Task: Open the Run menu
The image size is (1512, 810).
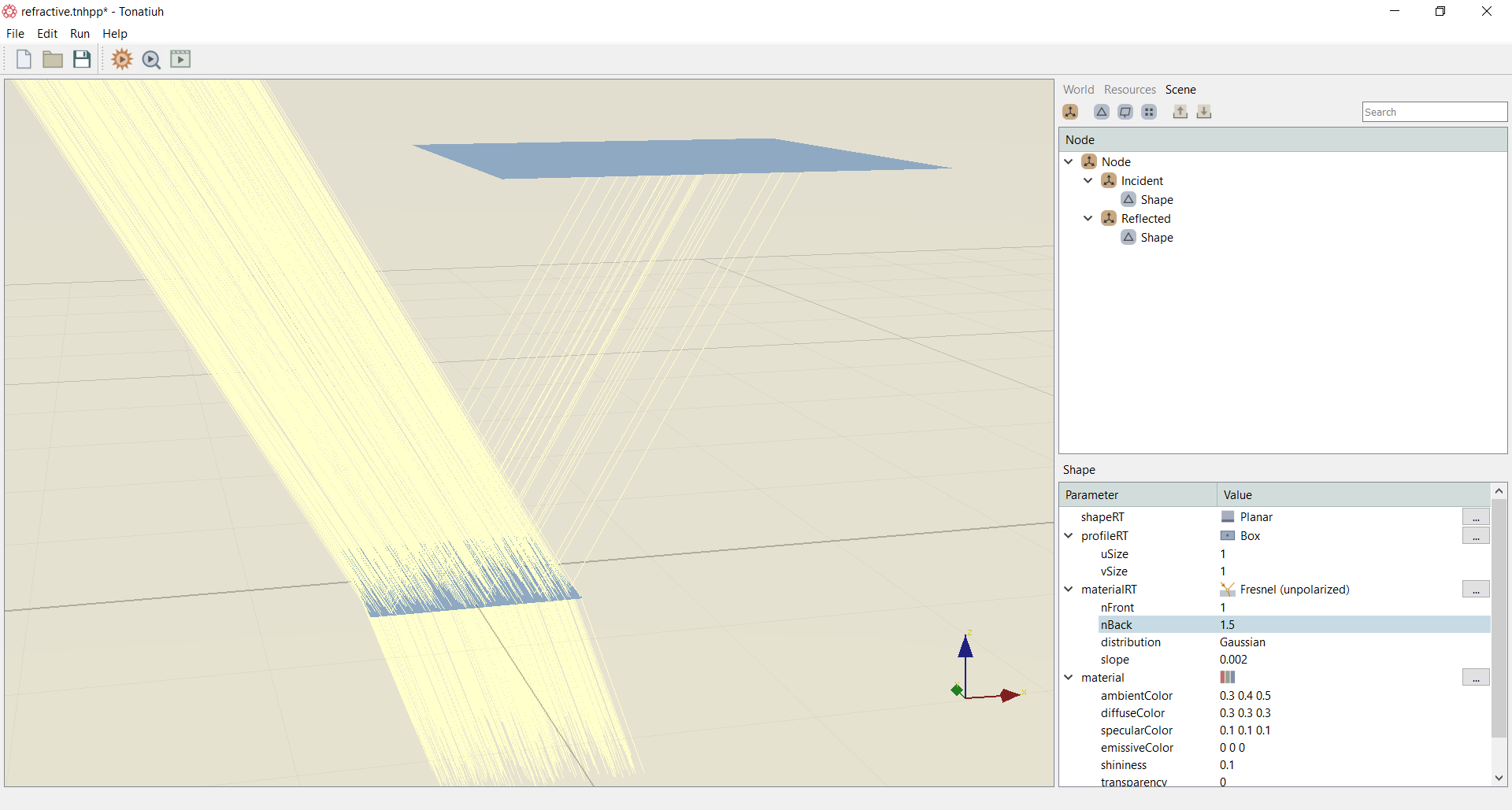Action: [80, 34]
